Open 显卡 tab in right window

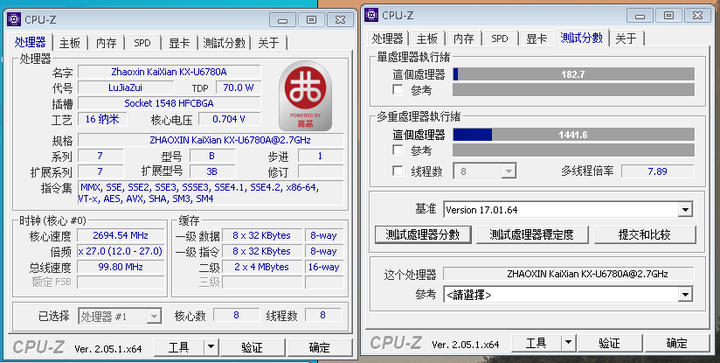click(x=536, y=39)
